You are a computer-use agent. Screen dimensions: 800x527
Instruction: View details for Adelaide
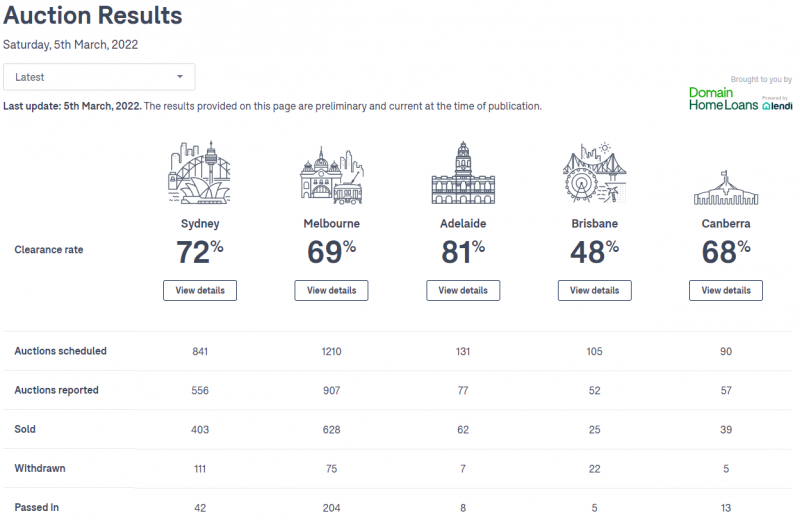463,290
